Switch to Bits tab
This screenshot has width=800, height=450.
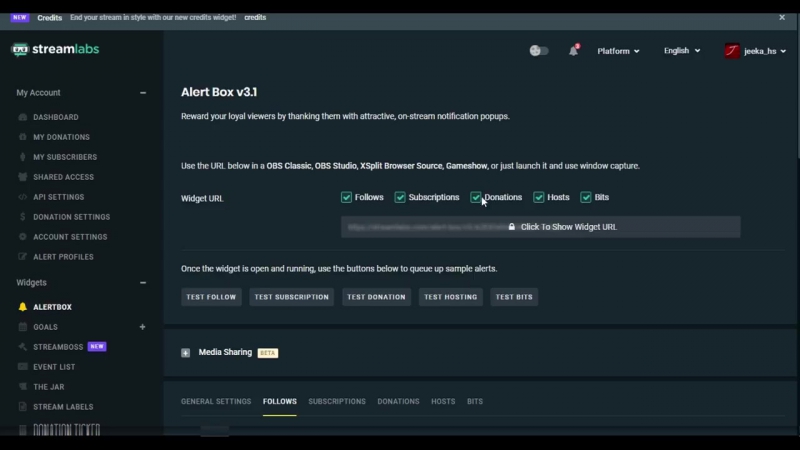[474, 402]
